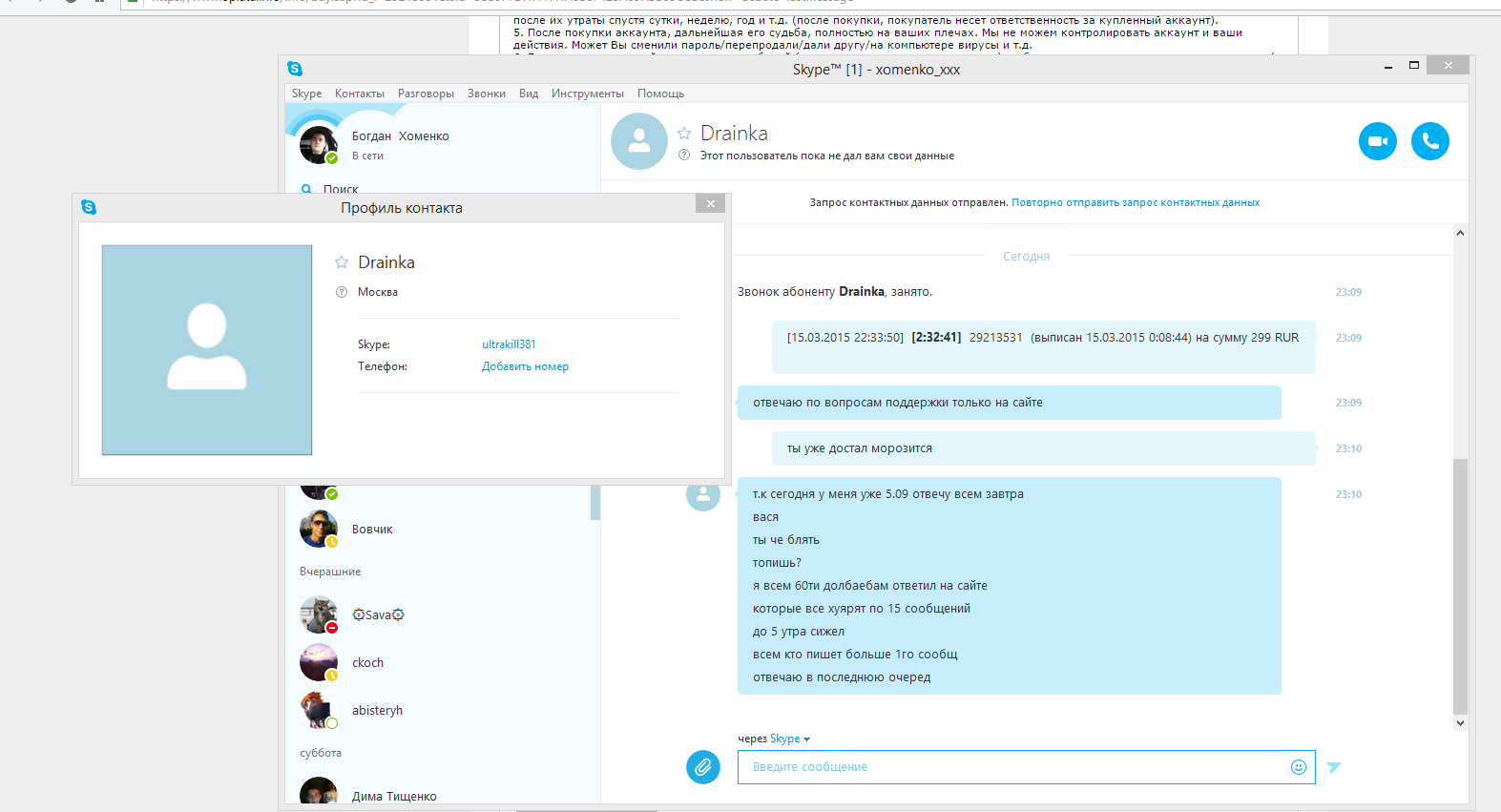Click the question mark icon under Drainka header
The width and height of the screenshot is (1501, 812).
tap(684, 156)
